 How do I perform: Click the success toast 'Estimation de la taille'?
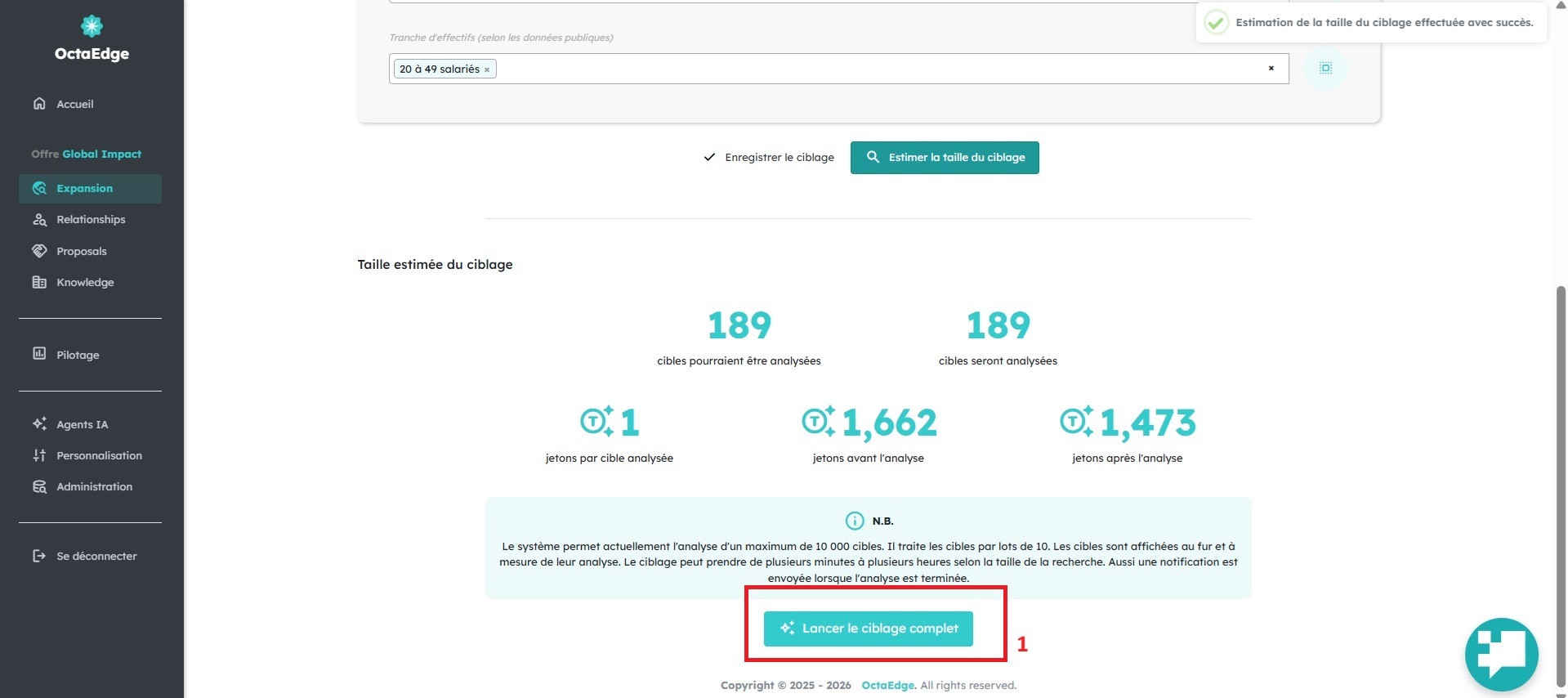(x=1372, y=22)
